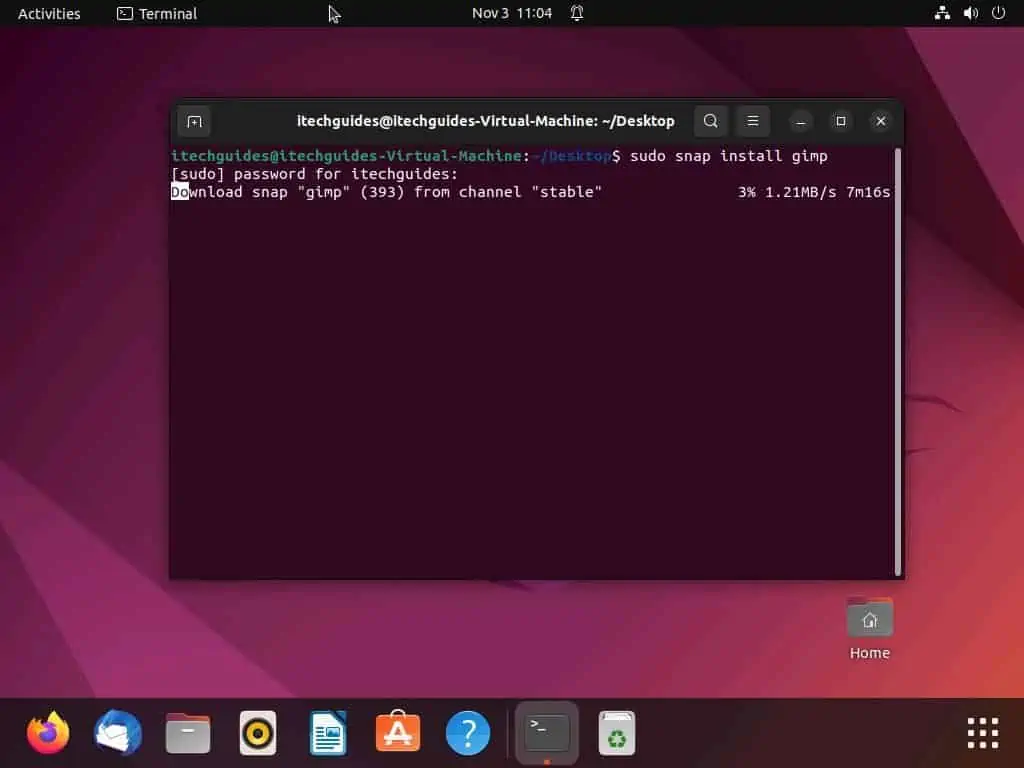
Task: Open a new terminal tab
Action: 194,121
